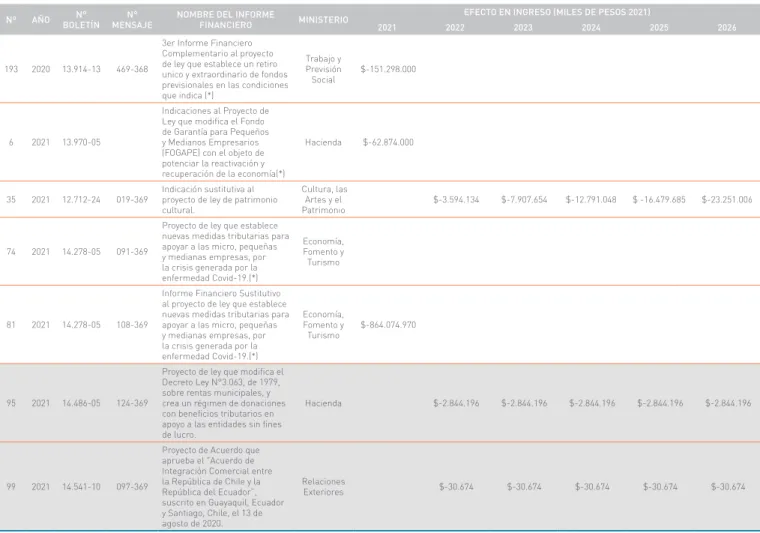
Task: Select the $-3.594.134 value
Action: (456, 200)
